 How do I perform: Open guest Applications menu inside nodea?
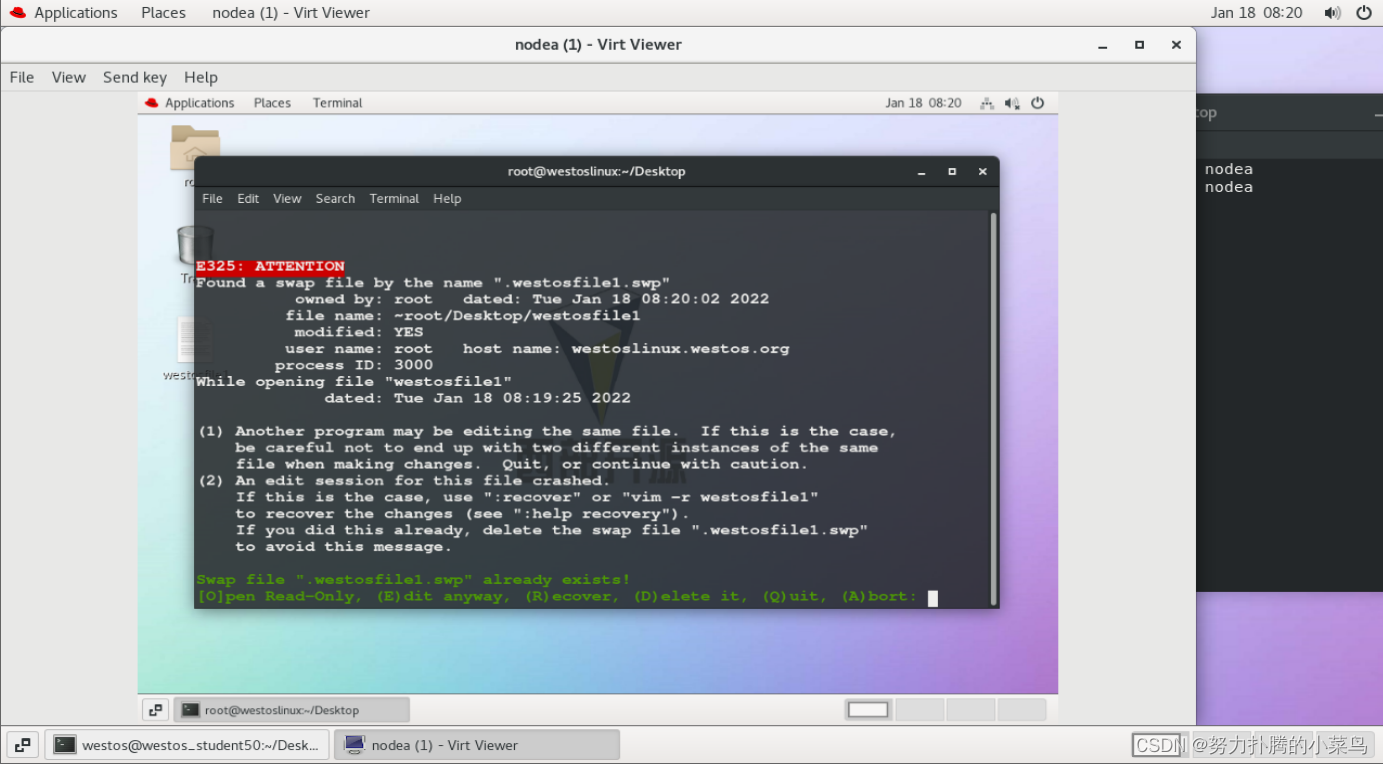189,103
